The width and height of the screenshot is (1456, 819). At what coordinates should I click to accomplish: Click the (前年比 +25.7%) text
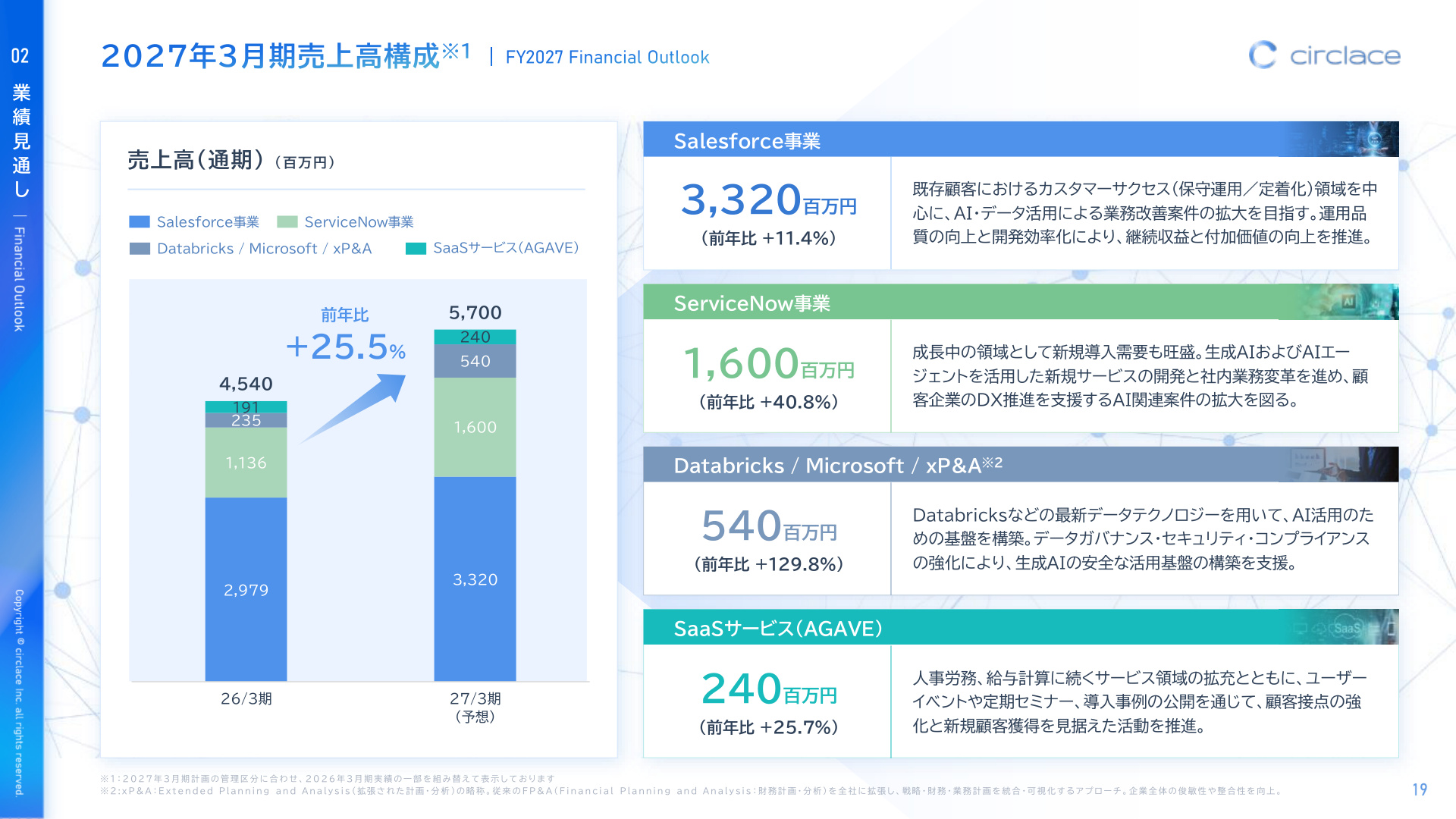click(x=768, y=726)
